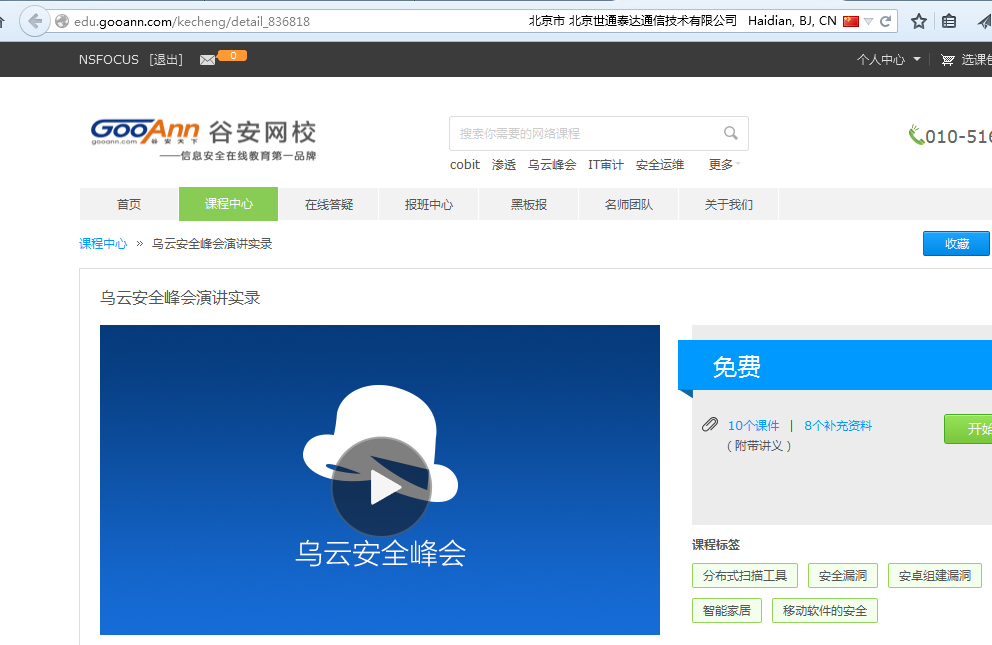Click the magnifier search icon

[x=731, y=133]
